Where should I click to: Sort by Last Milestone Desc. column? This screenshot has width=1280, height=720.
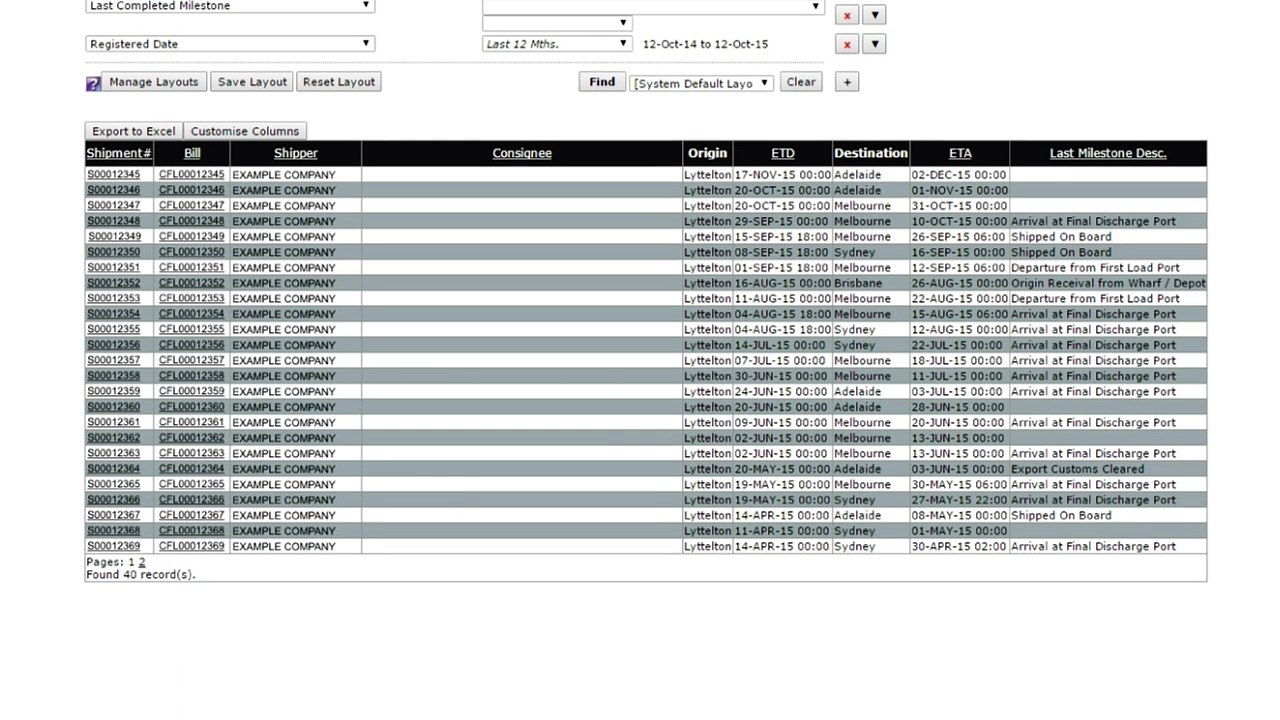click(x=1108, y=153)
